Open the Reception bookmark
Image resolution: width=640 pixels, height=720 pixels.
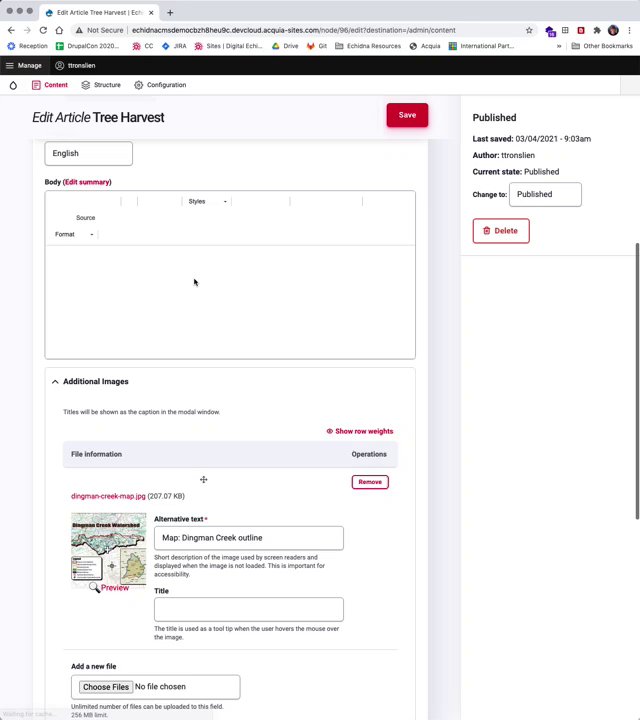coord(28,46)
